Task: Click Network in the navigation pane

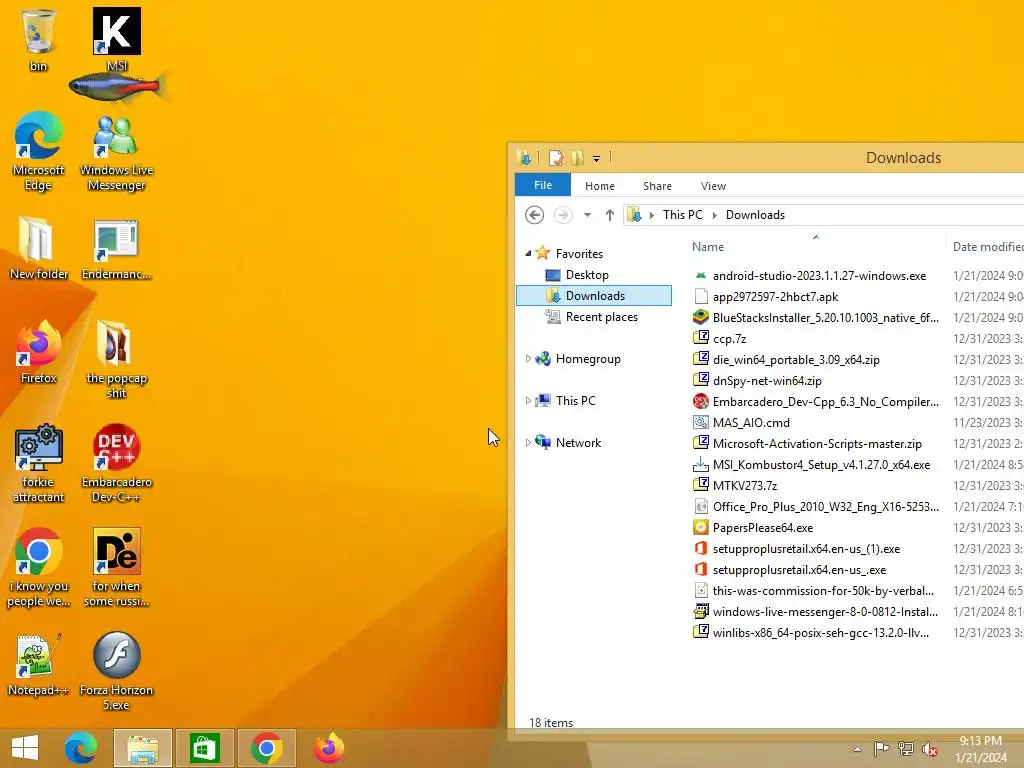Action: (x=578, y=442)
